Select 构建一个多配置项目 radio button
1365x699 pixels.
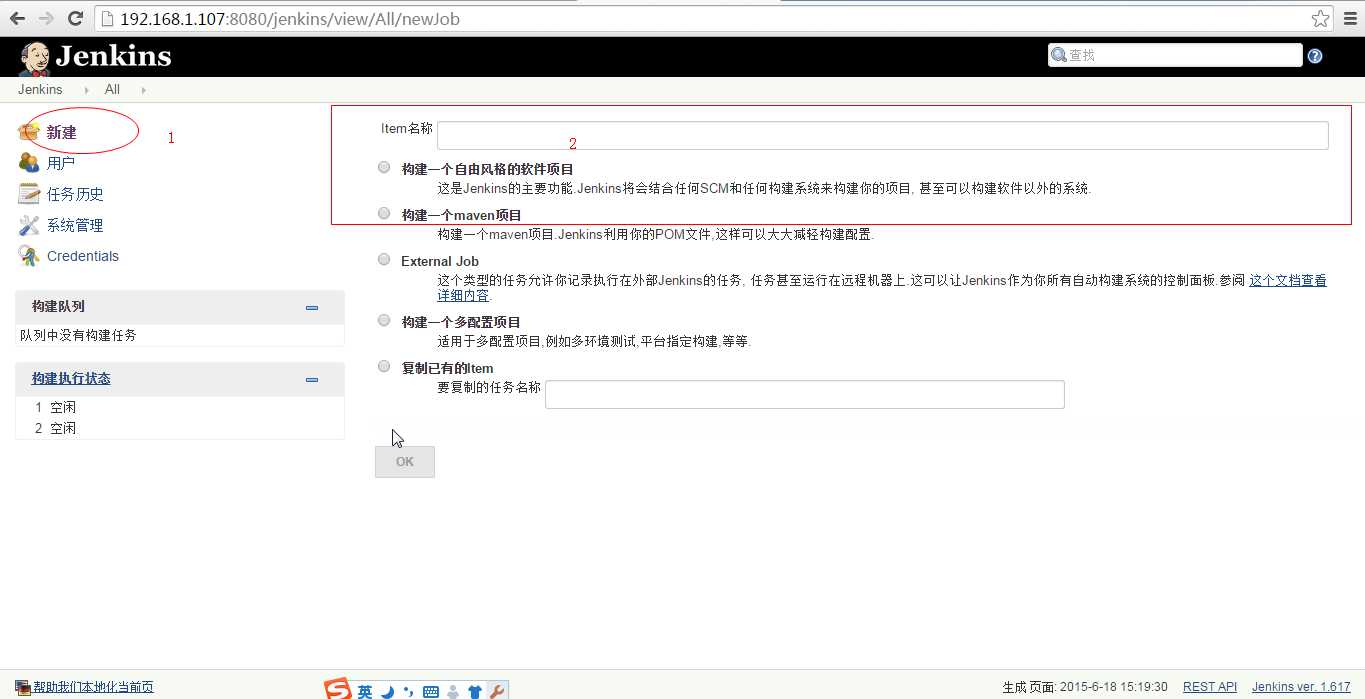384,320
